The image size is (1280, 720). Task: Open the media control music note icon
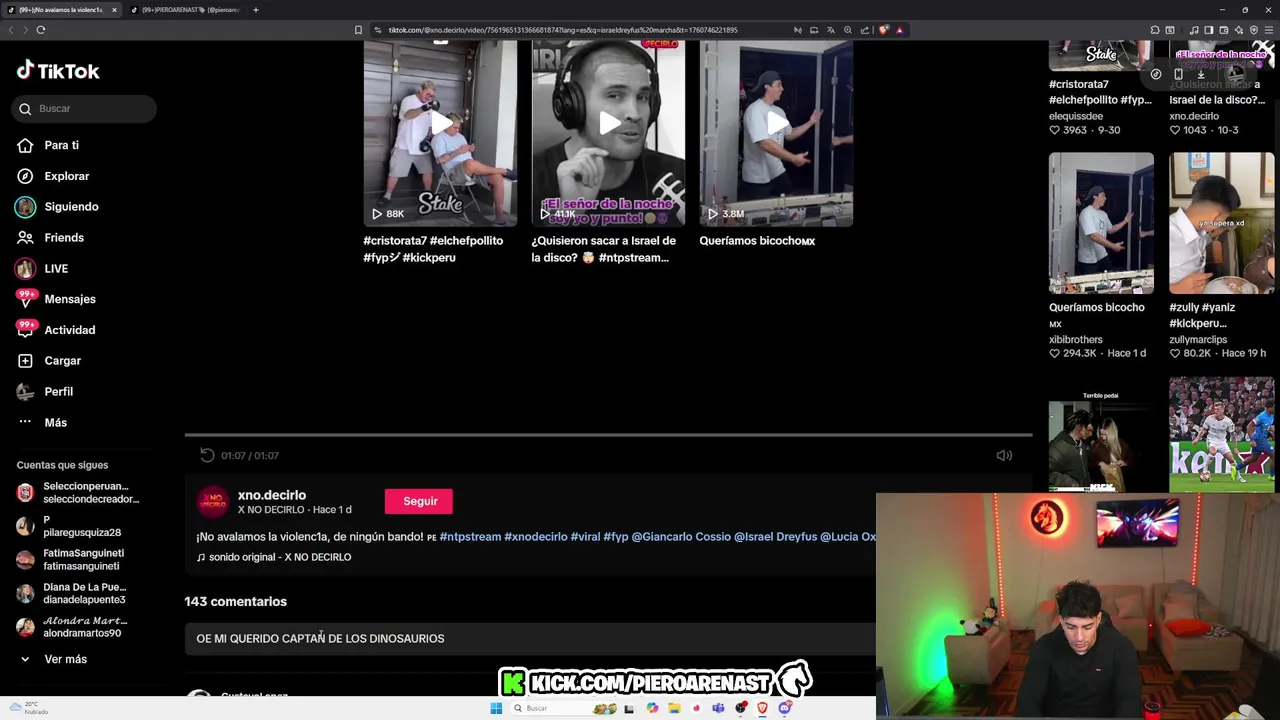(x=1194, y=30)
